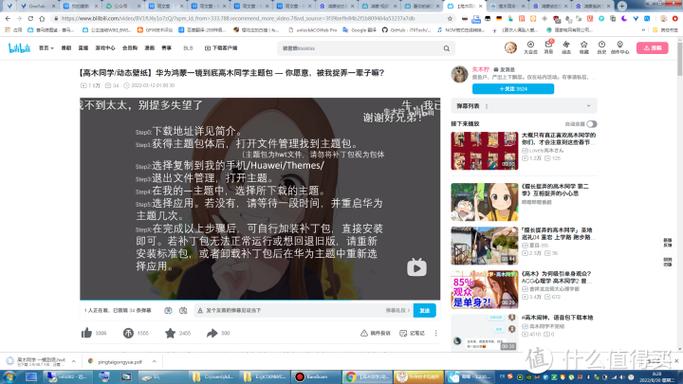Open the notes icon below the video

[x=403, y=333]
